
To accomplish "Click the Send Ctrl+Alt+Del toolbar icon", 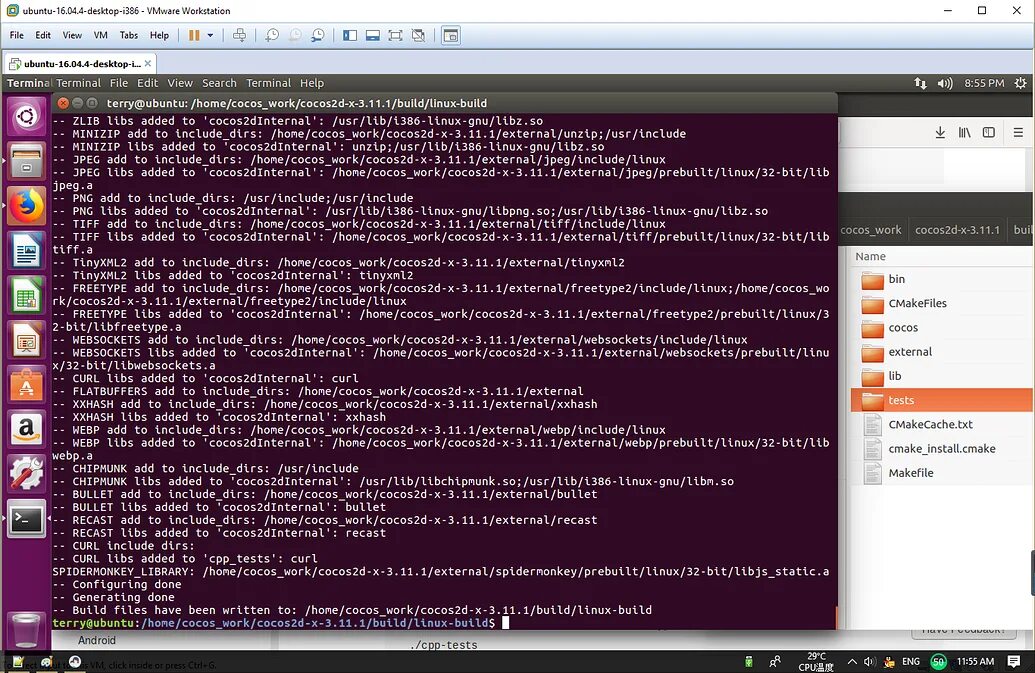I will (240, 35).
